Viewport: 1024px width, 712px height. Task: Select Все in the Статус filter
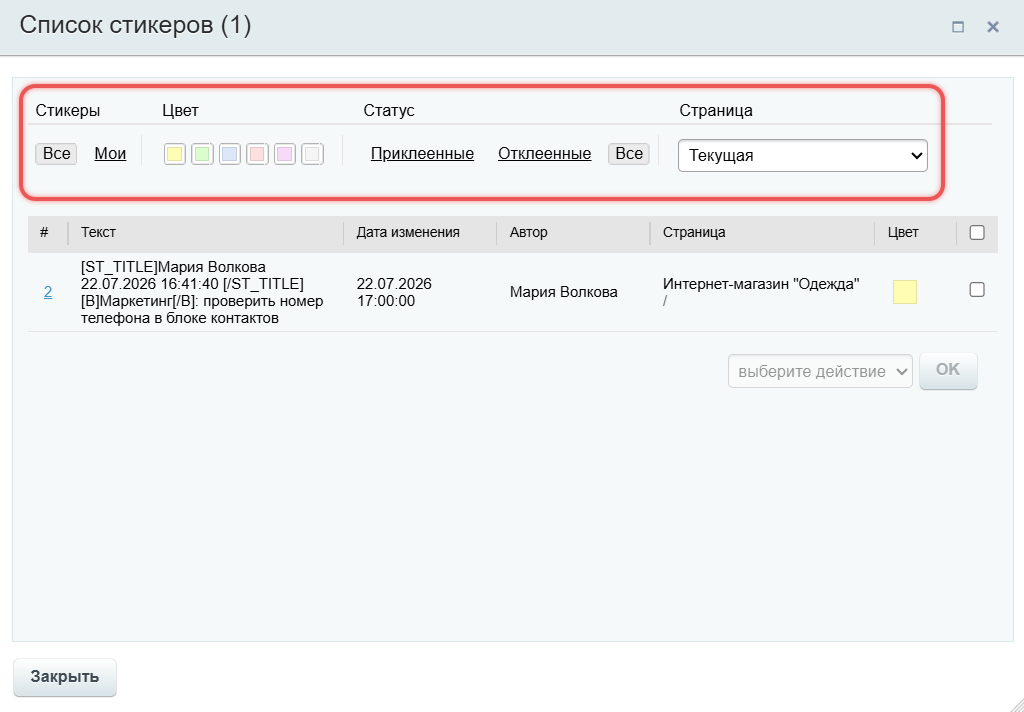pyautogui.click(x=629, y=154)
